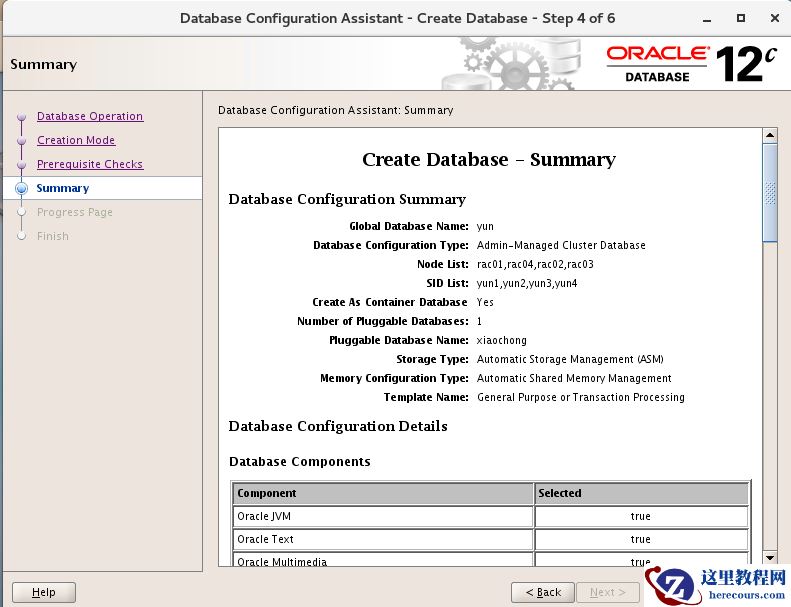
Task: Click the SID List value yun1,yun2,yun3,yun4
Action: (x=527, y=284)
